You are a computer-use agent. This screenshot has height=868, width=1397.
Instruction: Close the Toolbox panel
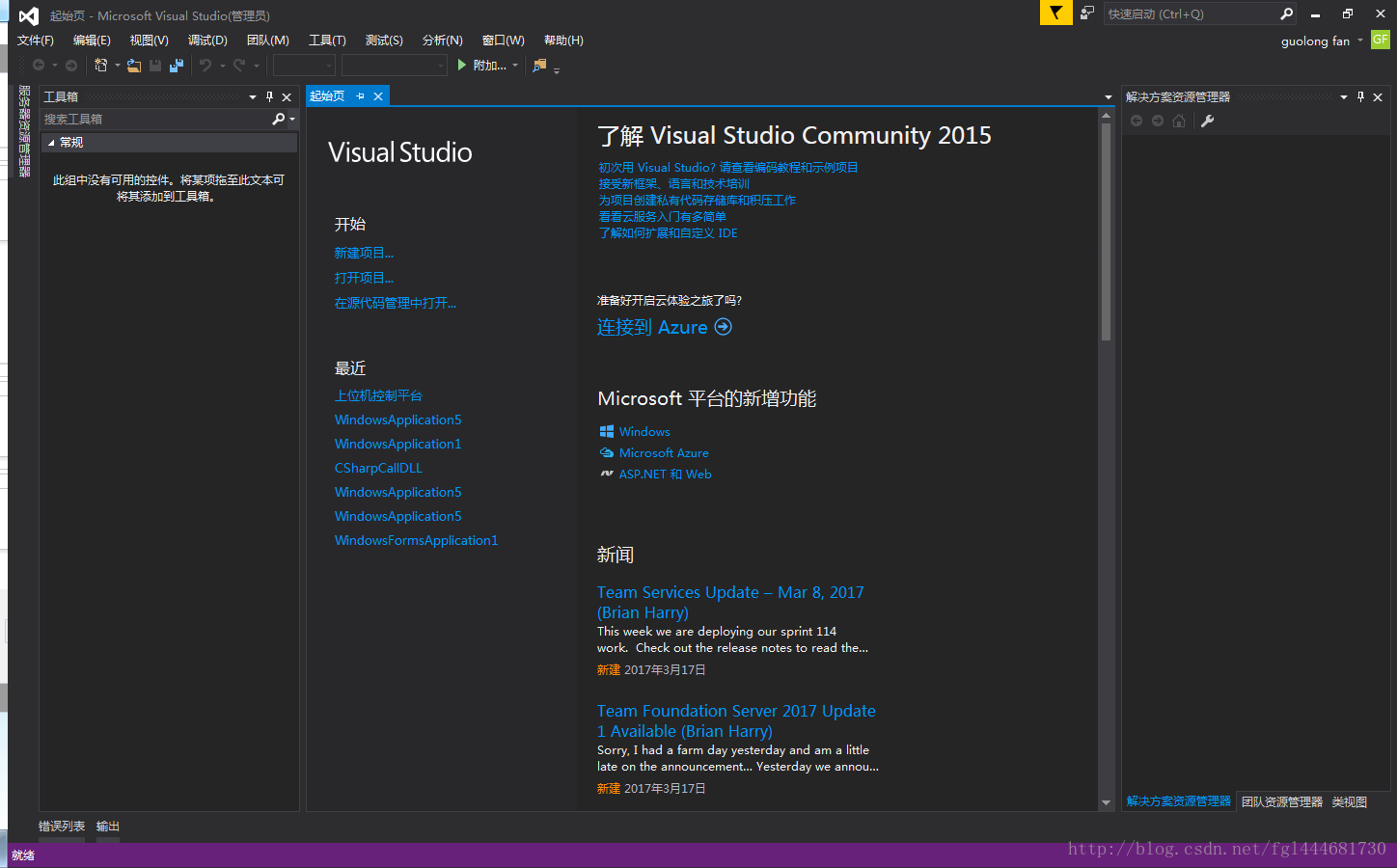(x=287, y=97)
